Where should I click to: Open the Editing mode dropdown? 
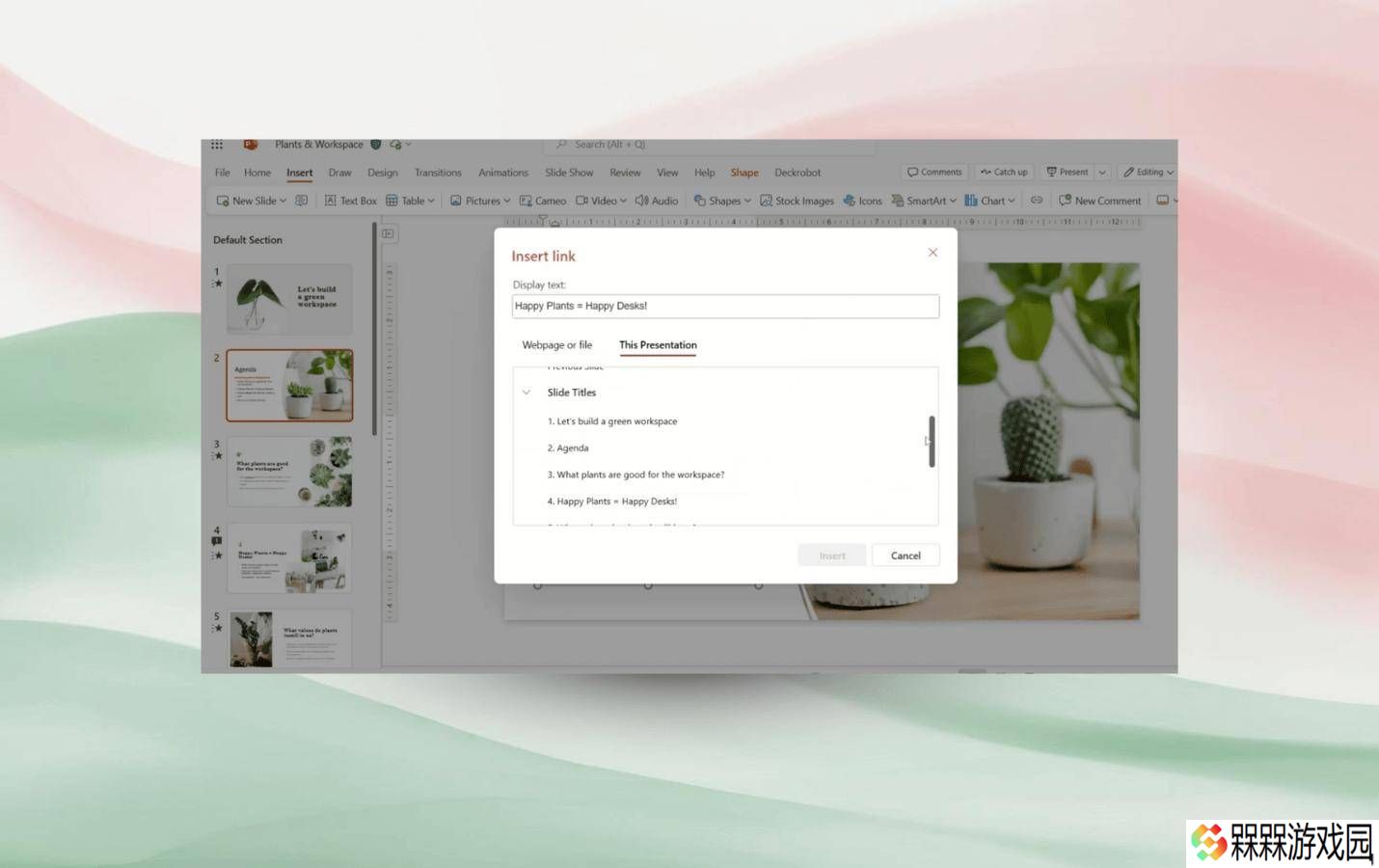point(1148,172)
